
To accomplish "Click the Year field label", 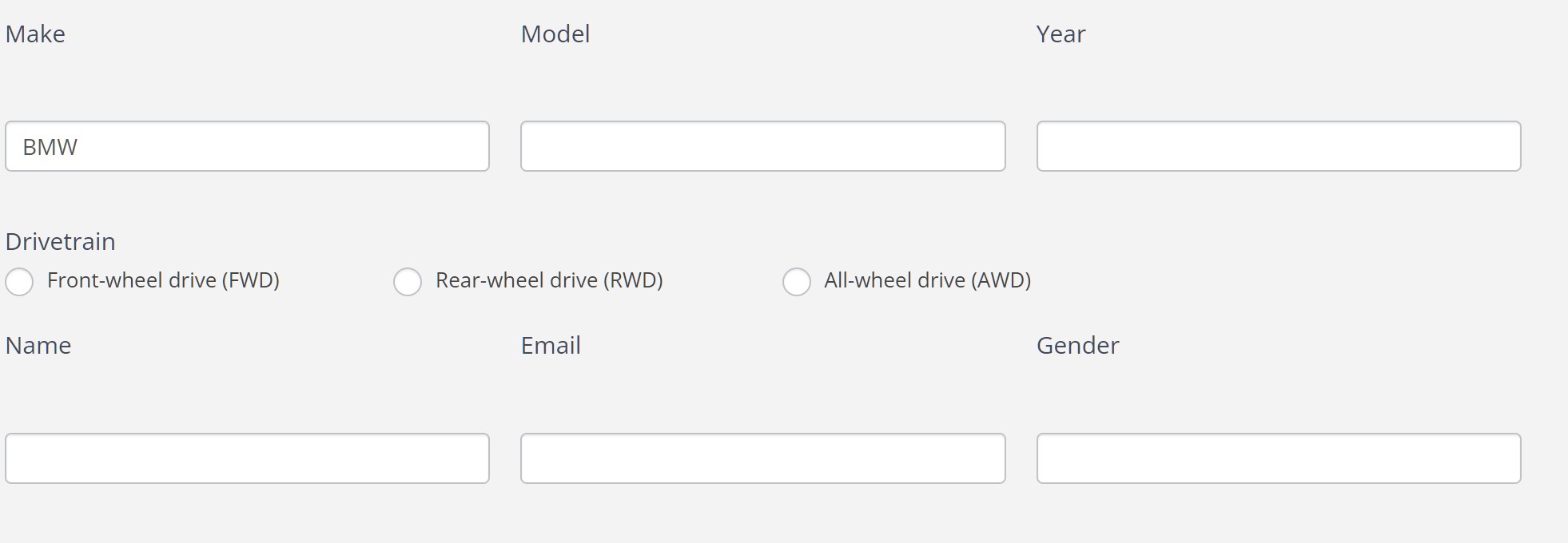I will tap(1061, 34).
